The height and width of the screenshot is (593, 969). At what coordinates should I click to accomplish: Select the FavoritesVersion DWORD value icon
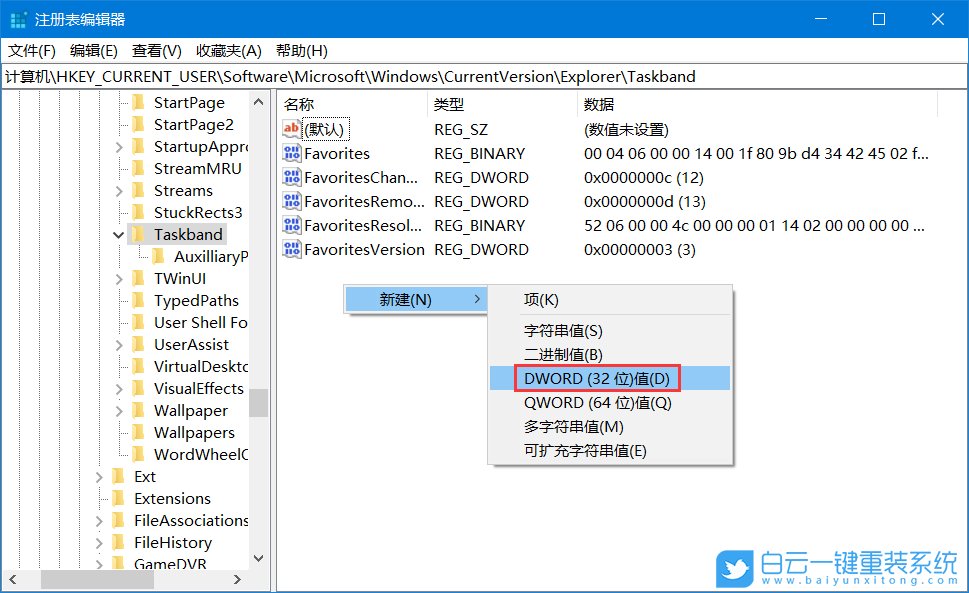291,249
